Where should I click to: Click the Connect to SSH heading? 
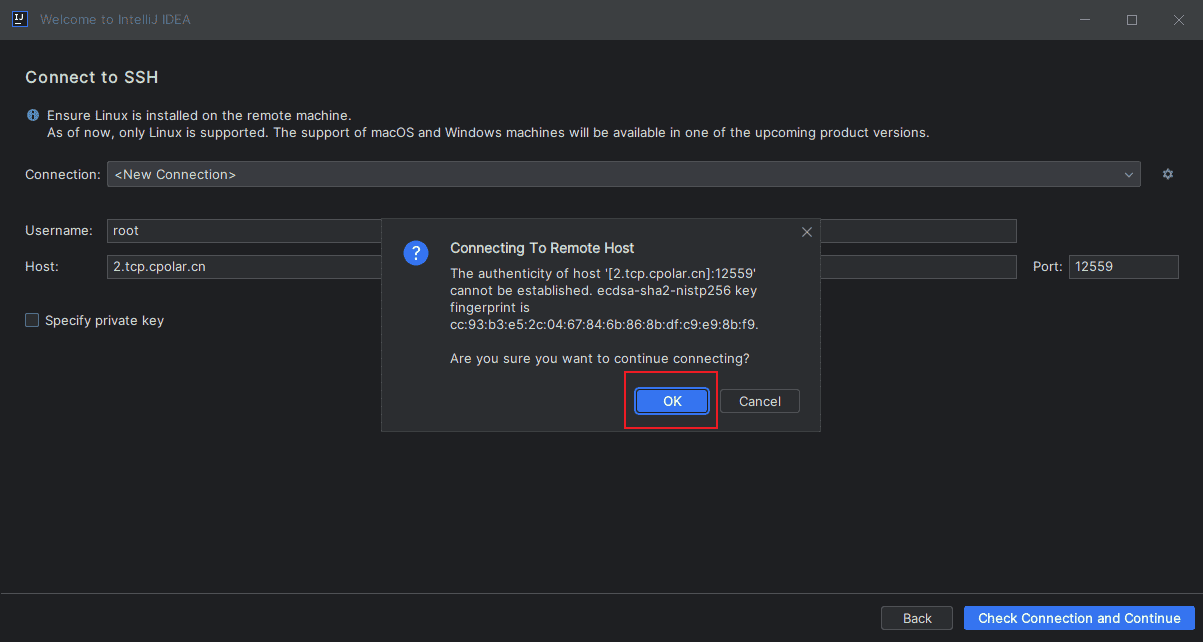[x=91, y=77]
